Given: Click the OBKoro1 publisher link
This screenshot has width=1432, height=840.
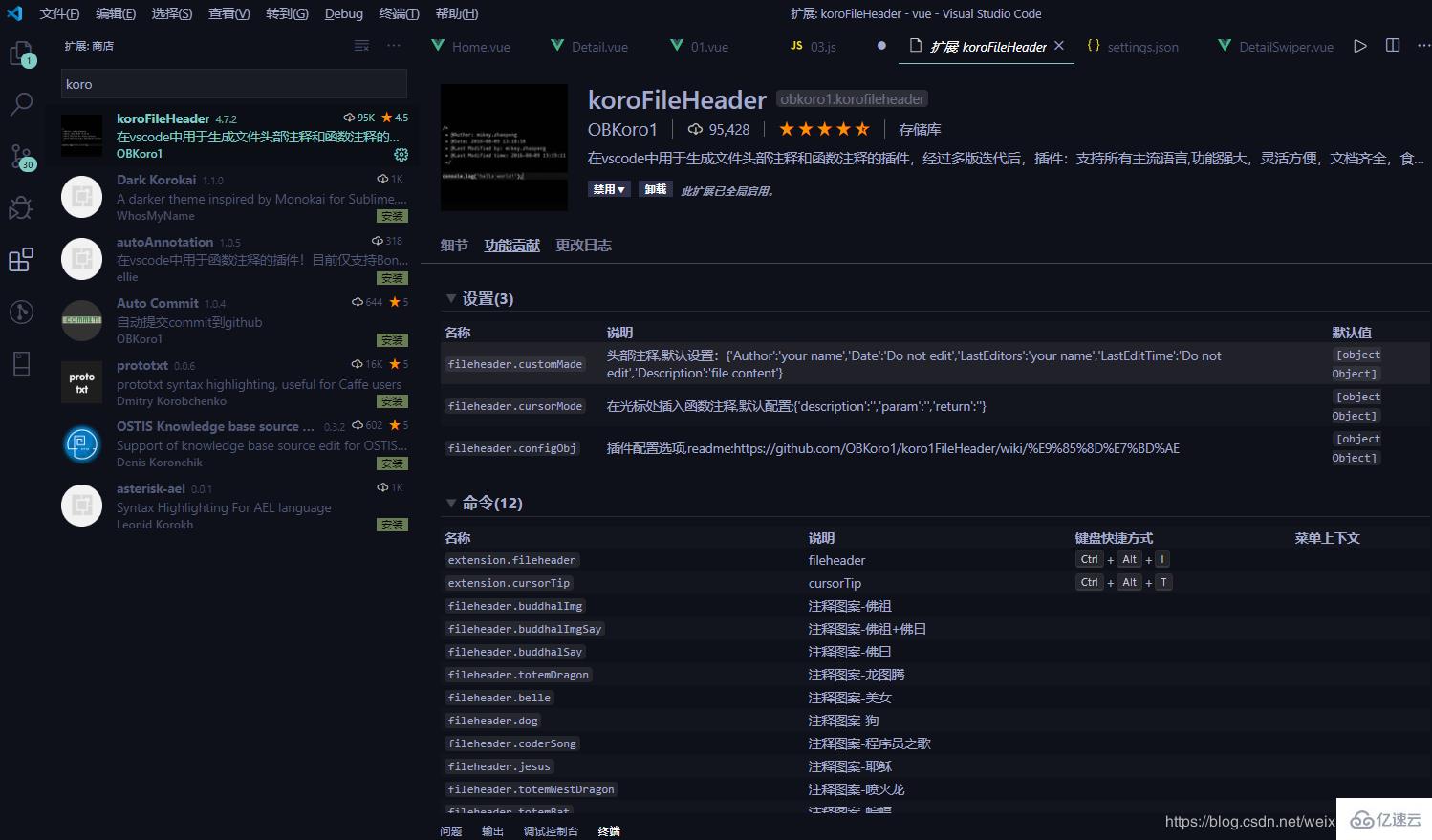Looking at the screenshot, I should click(622, 129).
